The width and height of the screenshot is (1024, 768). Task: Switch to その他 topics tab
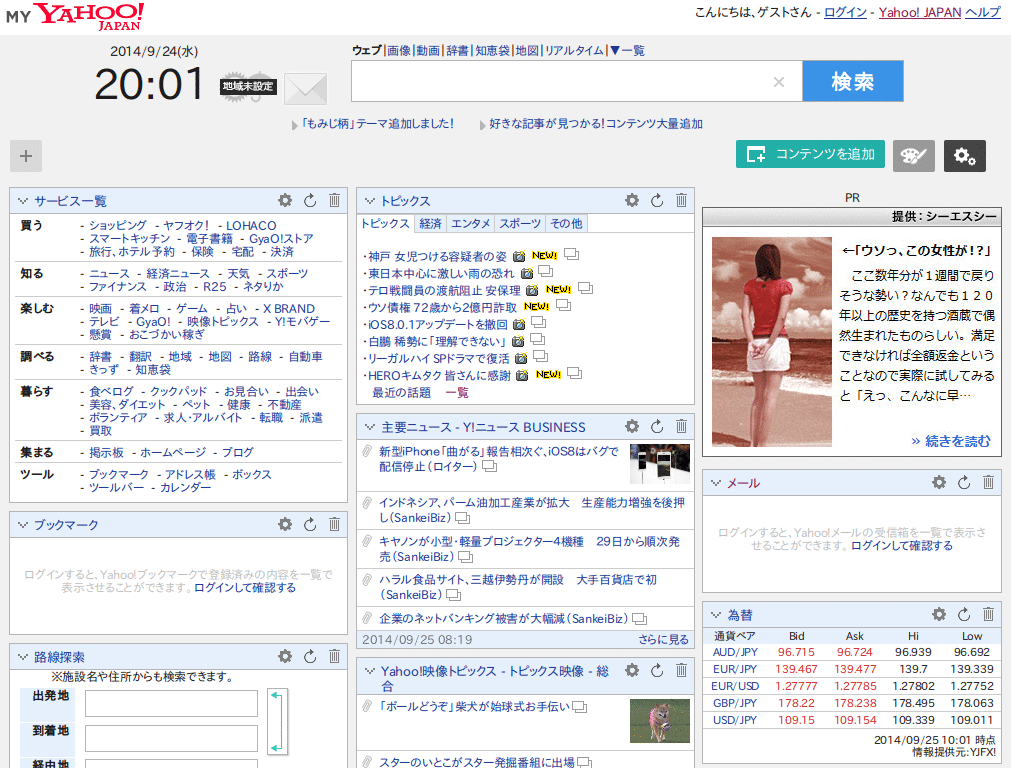pyautogui.click(x=566, y=223)
